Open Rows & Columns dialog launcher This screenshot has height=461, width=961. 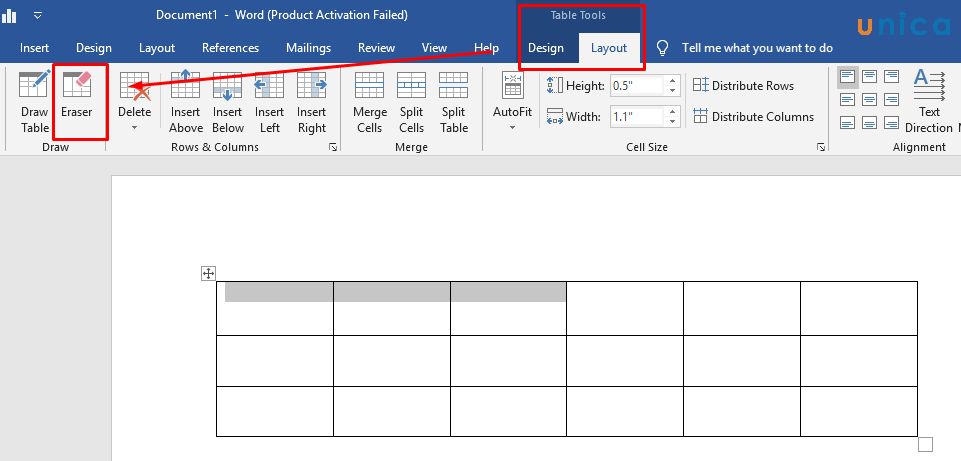(x=332, y=148)
